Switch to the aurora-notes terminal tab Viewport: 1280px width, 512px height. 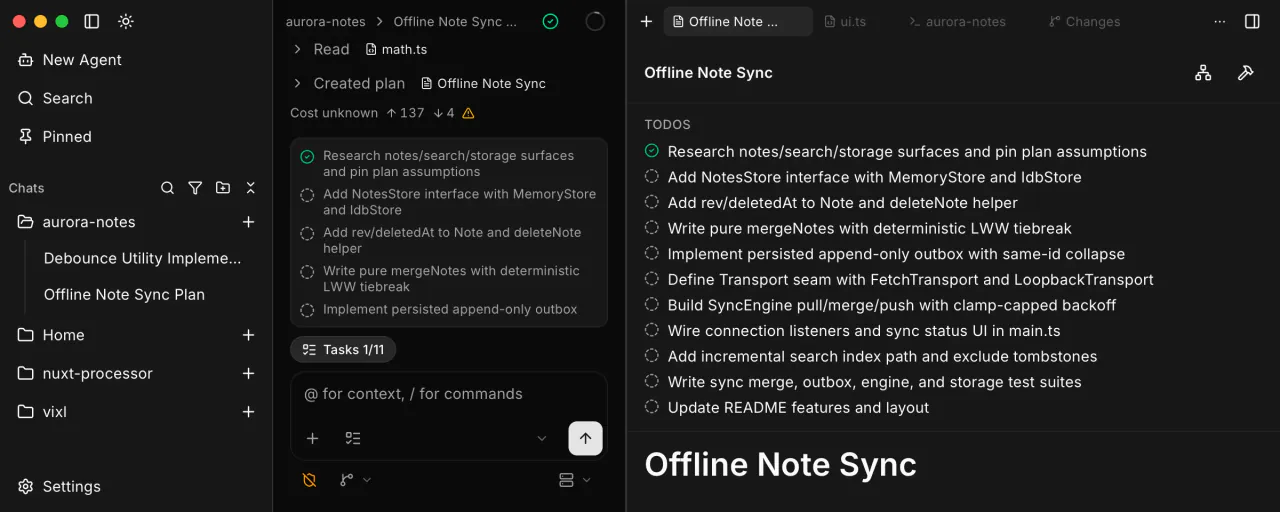pos(957,21)
